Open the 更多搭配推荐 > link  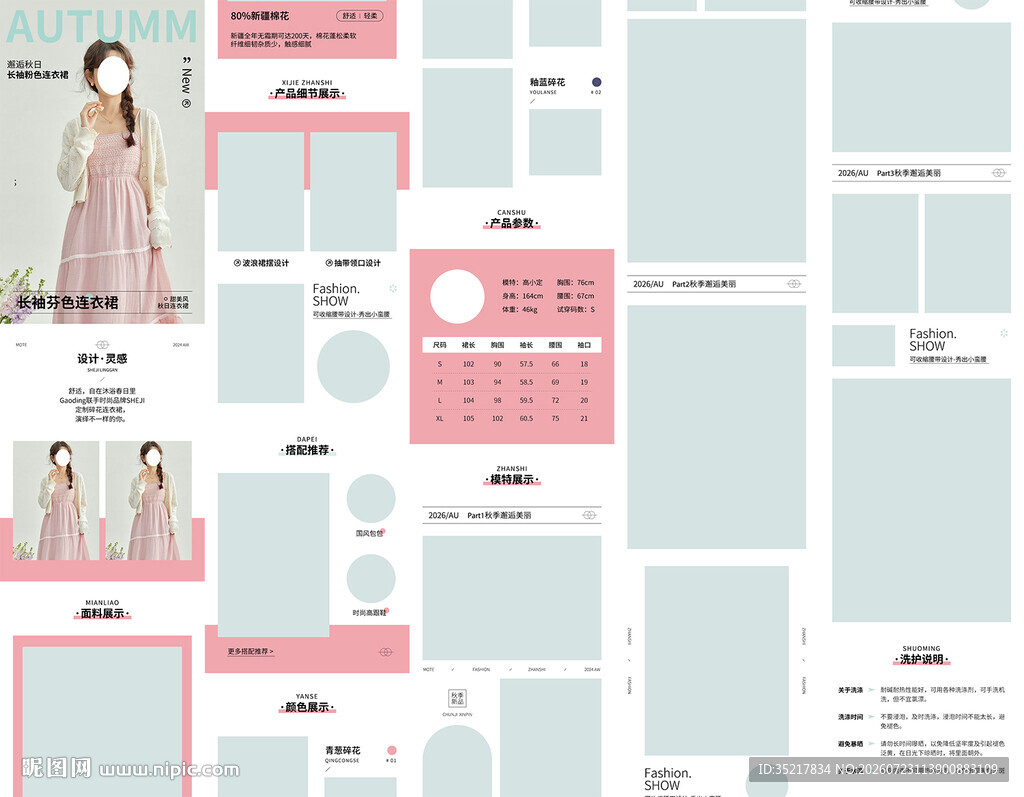tap(251, 651)
